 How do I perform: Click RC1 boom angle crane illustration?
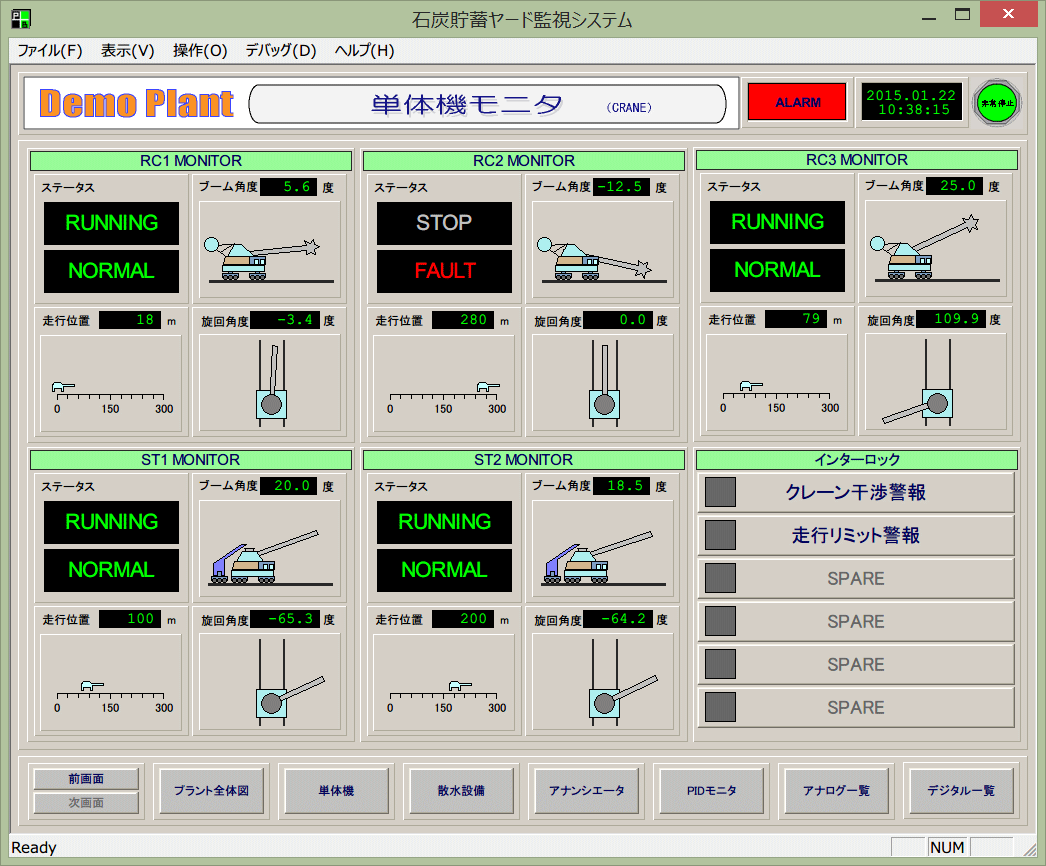point(270,250)
